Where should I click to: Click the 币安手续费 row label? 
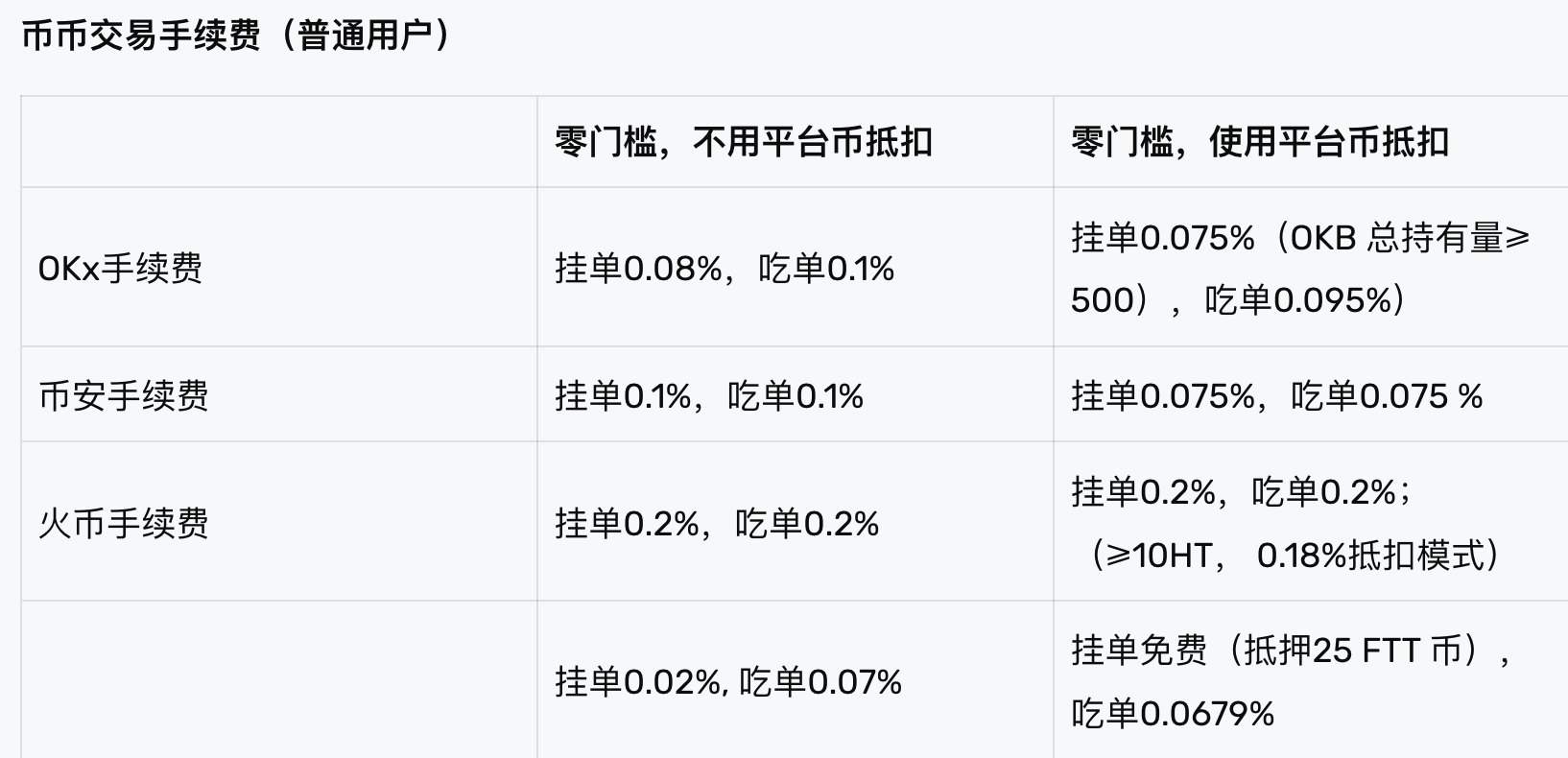point(124,395)
